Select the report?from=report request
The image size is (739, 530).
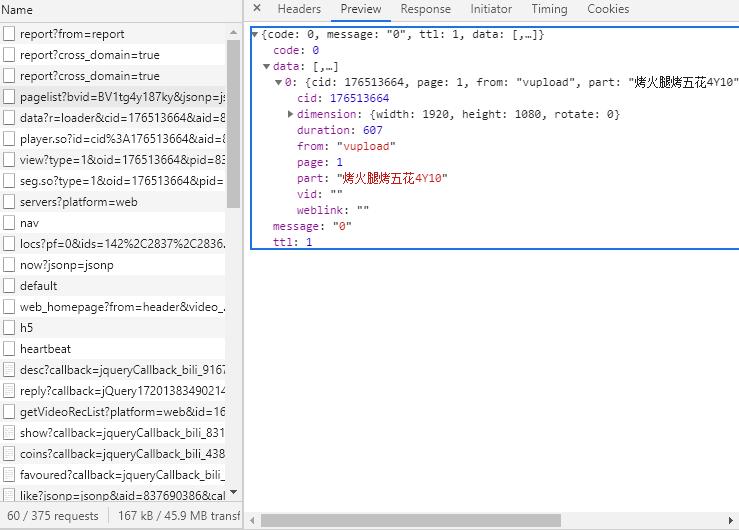[113, 34]
